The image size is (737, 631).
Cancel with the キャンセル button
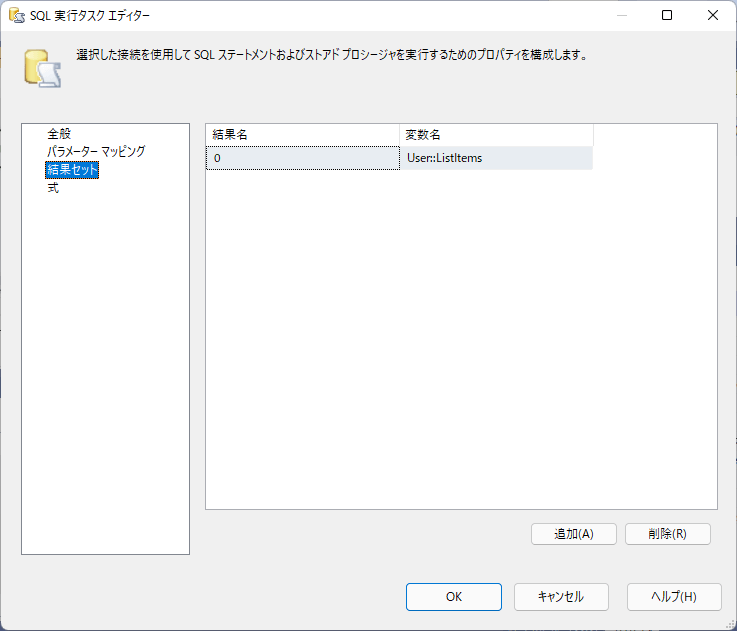coord(561,597)
